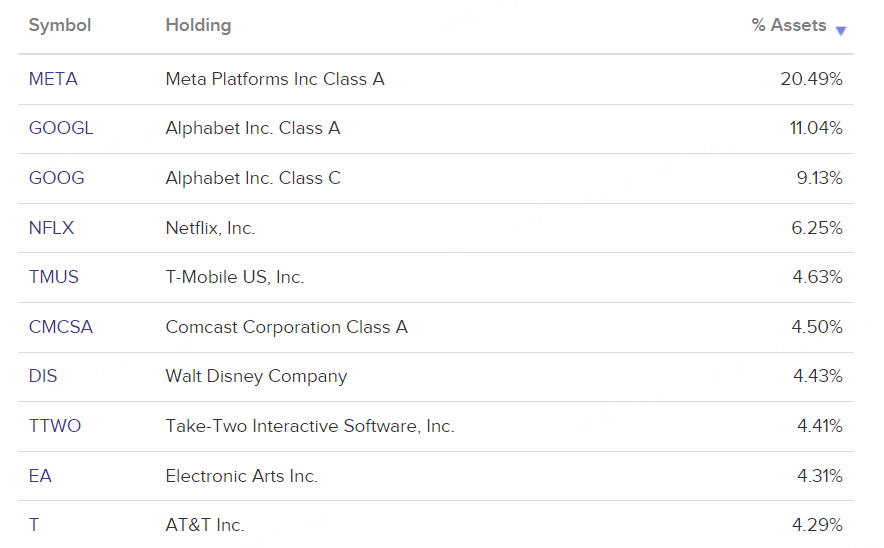Image resolution: width=884 pixels, height=548 pixels.
Task: Open the T symbol for AT&T
Action: pos(34,525)
